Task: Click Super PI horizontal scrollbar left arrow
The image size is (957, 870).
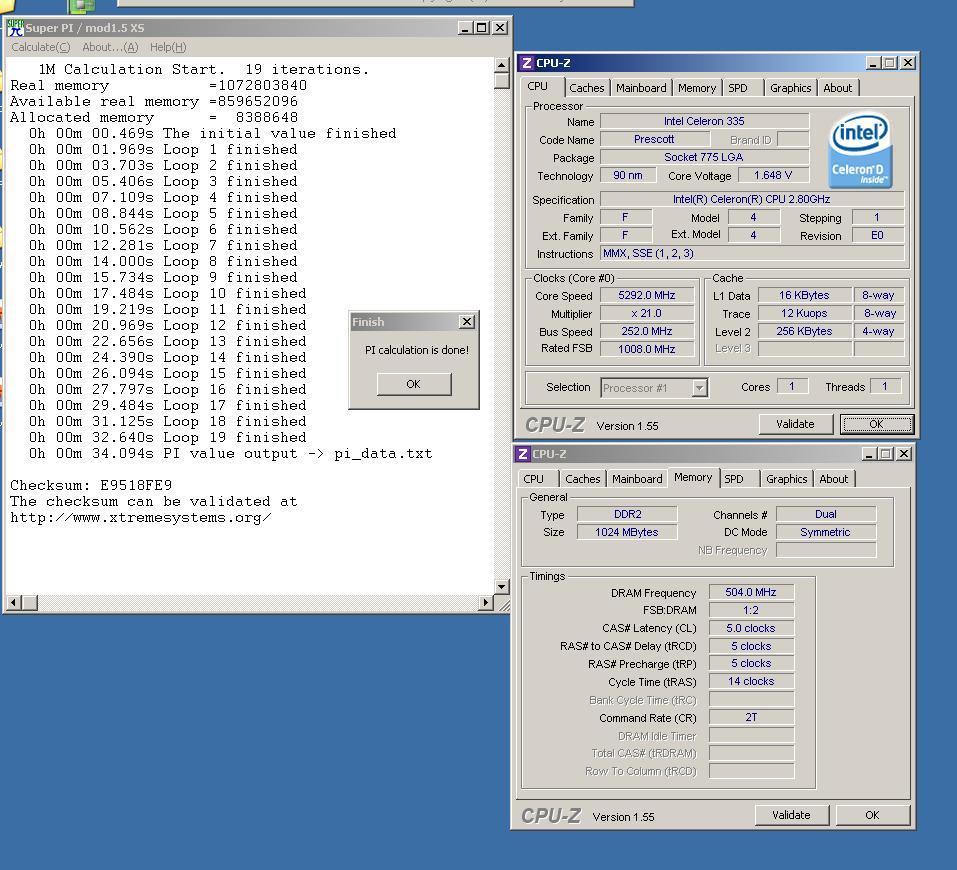Action: [13, 603]
